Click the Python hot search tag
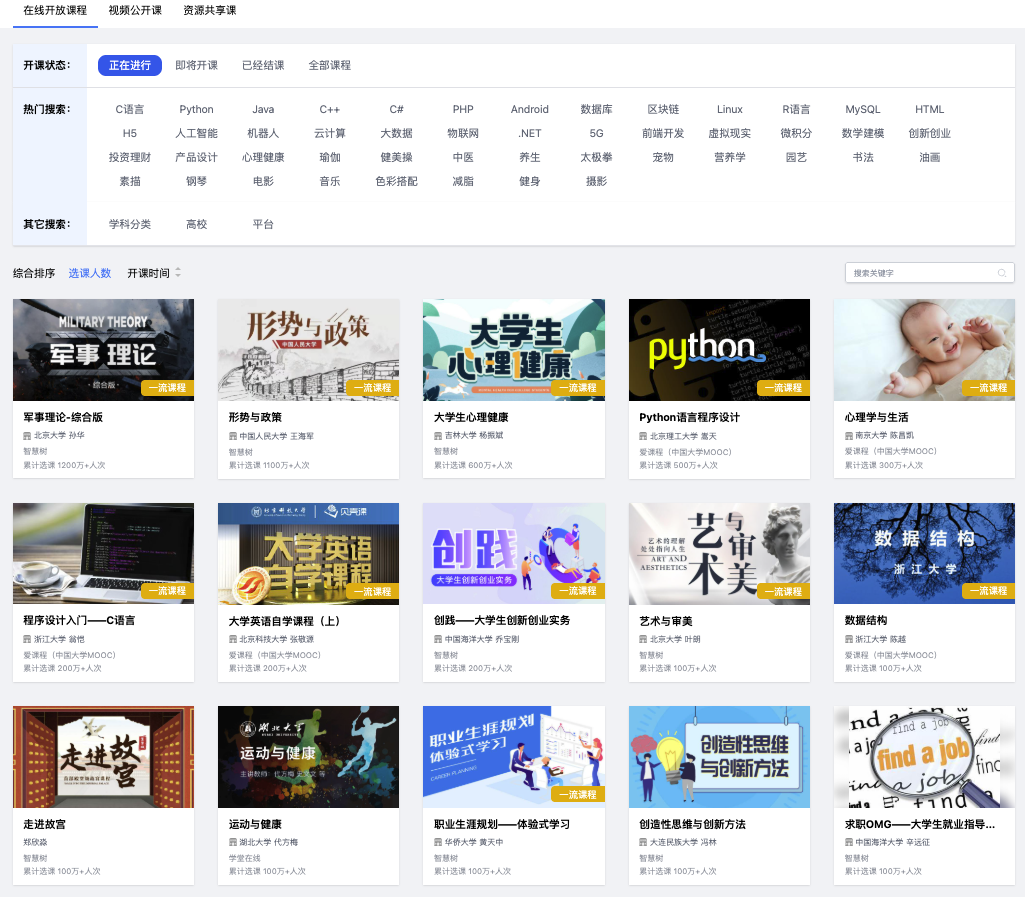The image size is (1025, 897). (197, 109)
